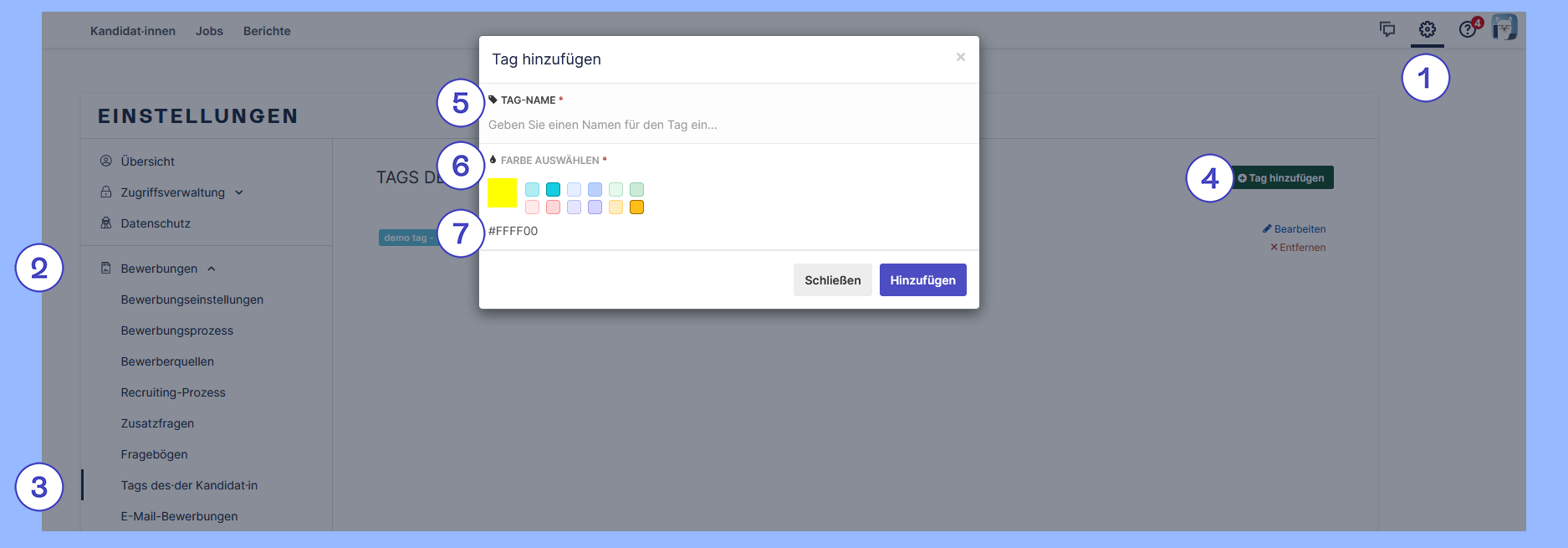Open Bewerbungsprozess in the sidebar
The width and height of the screenshot is (1568, 548).
pyautogui.click(x=177, y=330)
